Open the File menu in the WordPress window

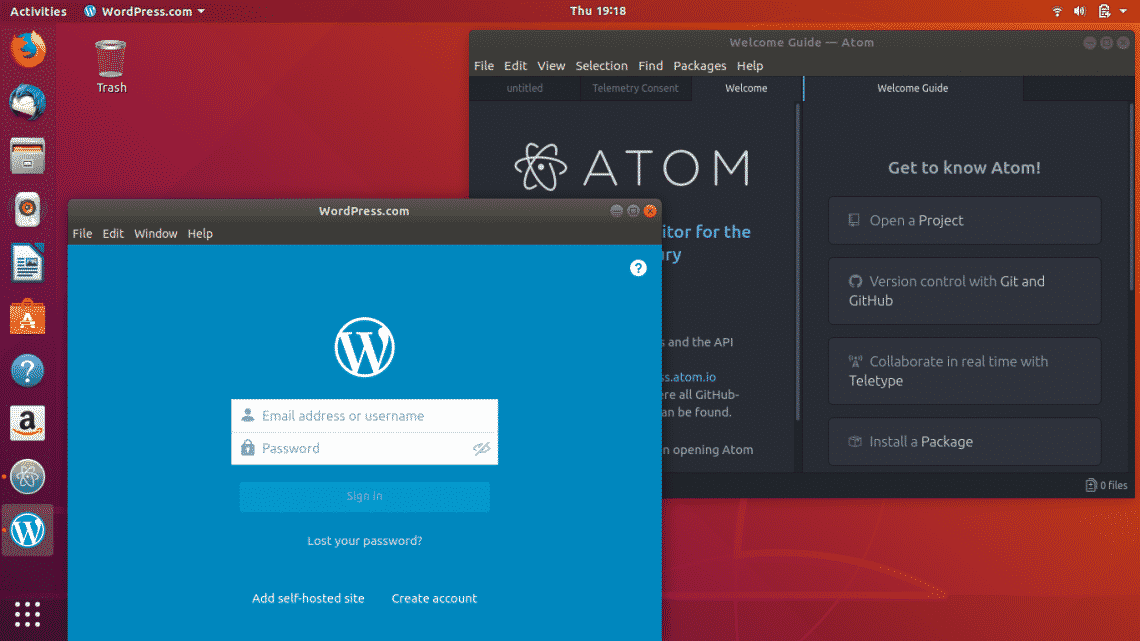[82, 233]
